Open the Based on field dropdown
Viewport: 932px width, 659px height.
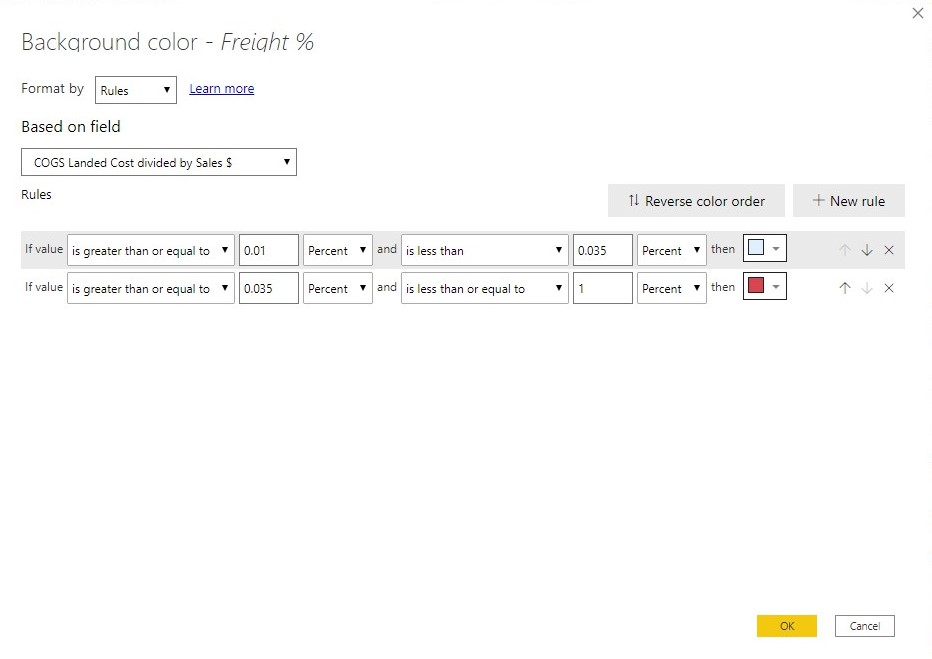pyautogui.click(x=159, y=162)
